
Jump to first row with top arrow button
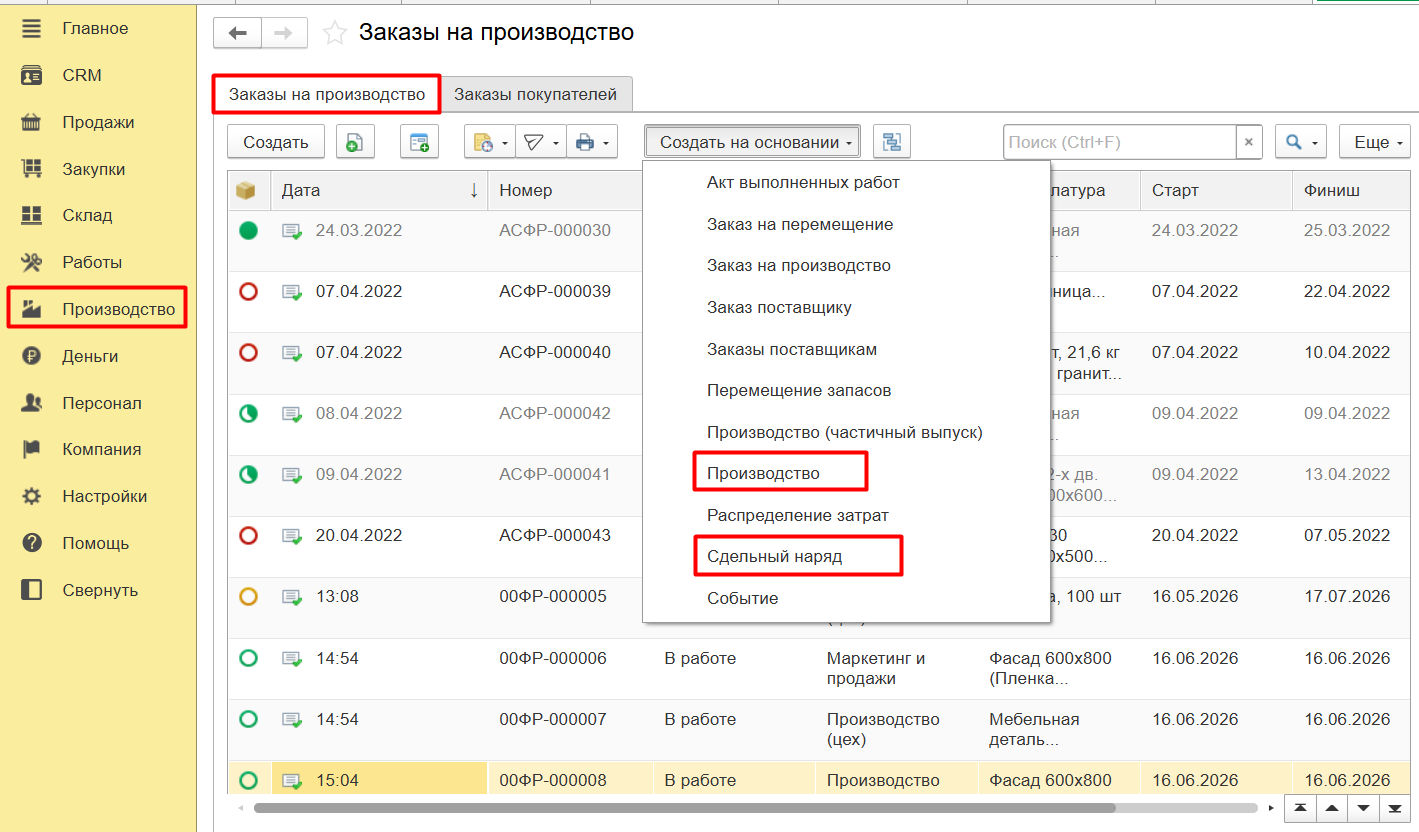(1299, 807)
